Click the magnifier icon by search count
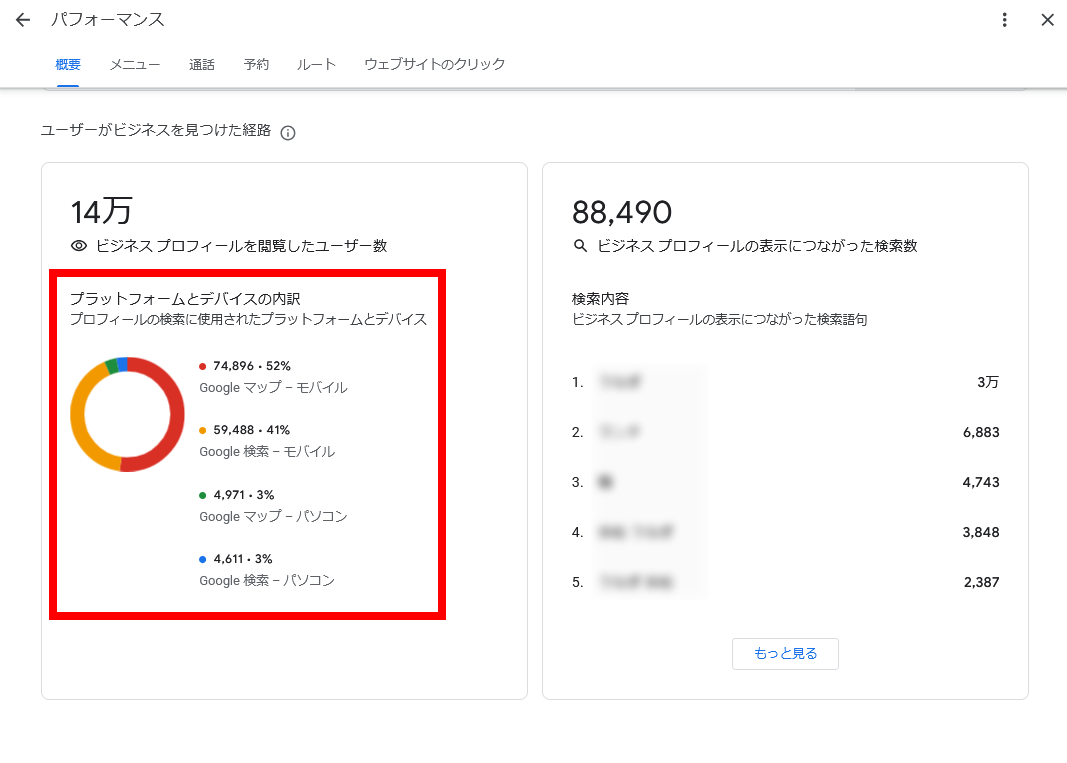This screenshot has height=763, width=1067. (580, 246)
